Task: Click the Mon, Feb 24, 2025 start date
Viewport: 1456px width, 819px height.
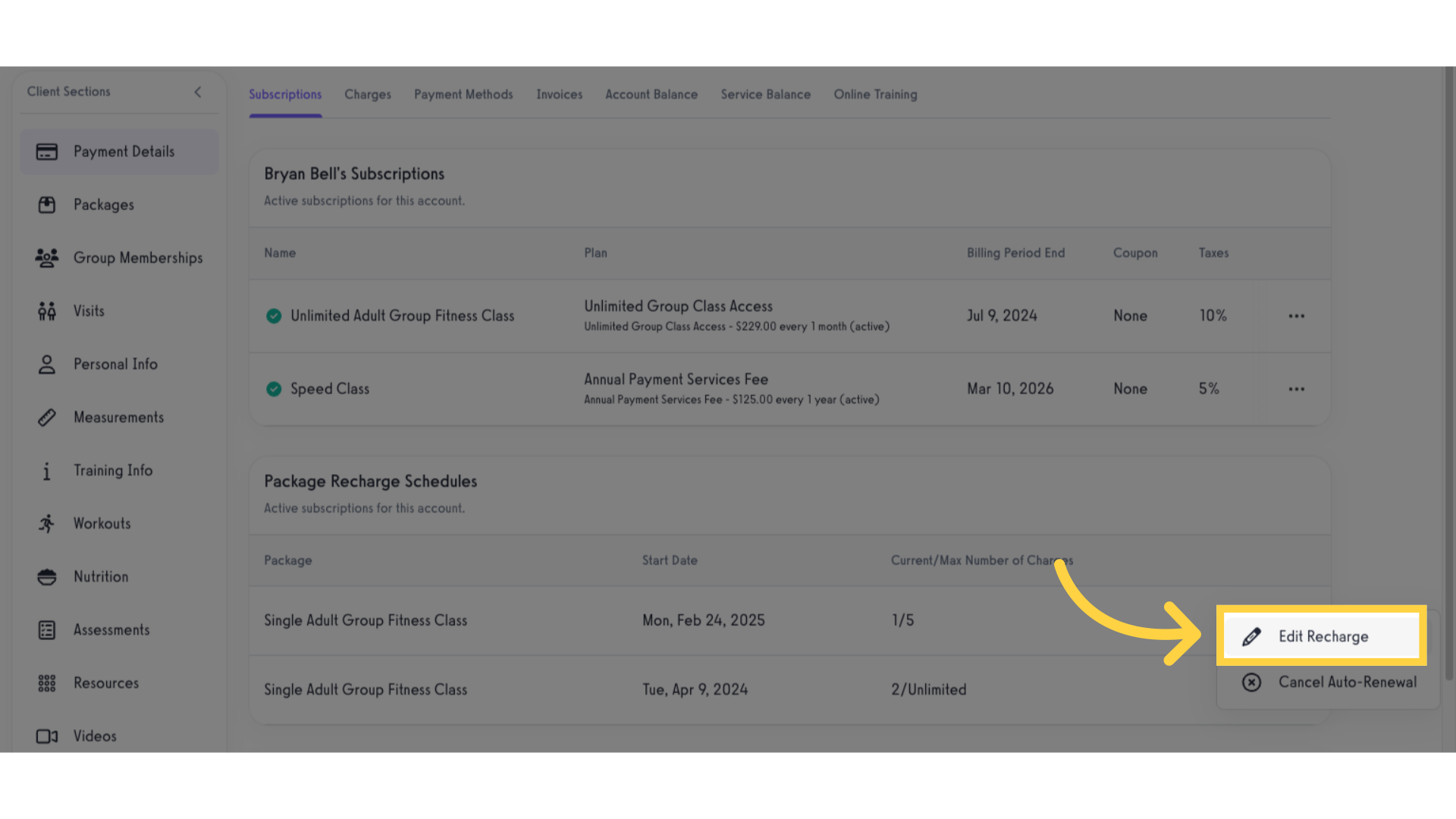Action: 704,620
